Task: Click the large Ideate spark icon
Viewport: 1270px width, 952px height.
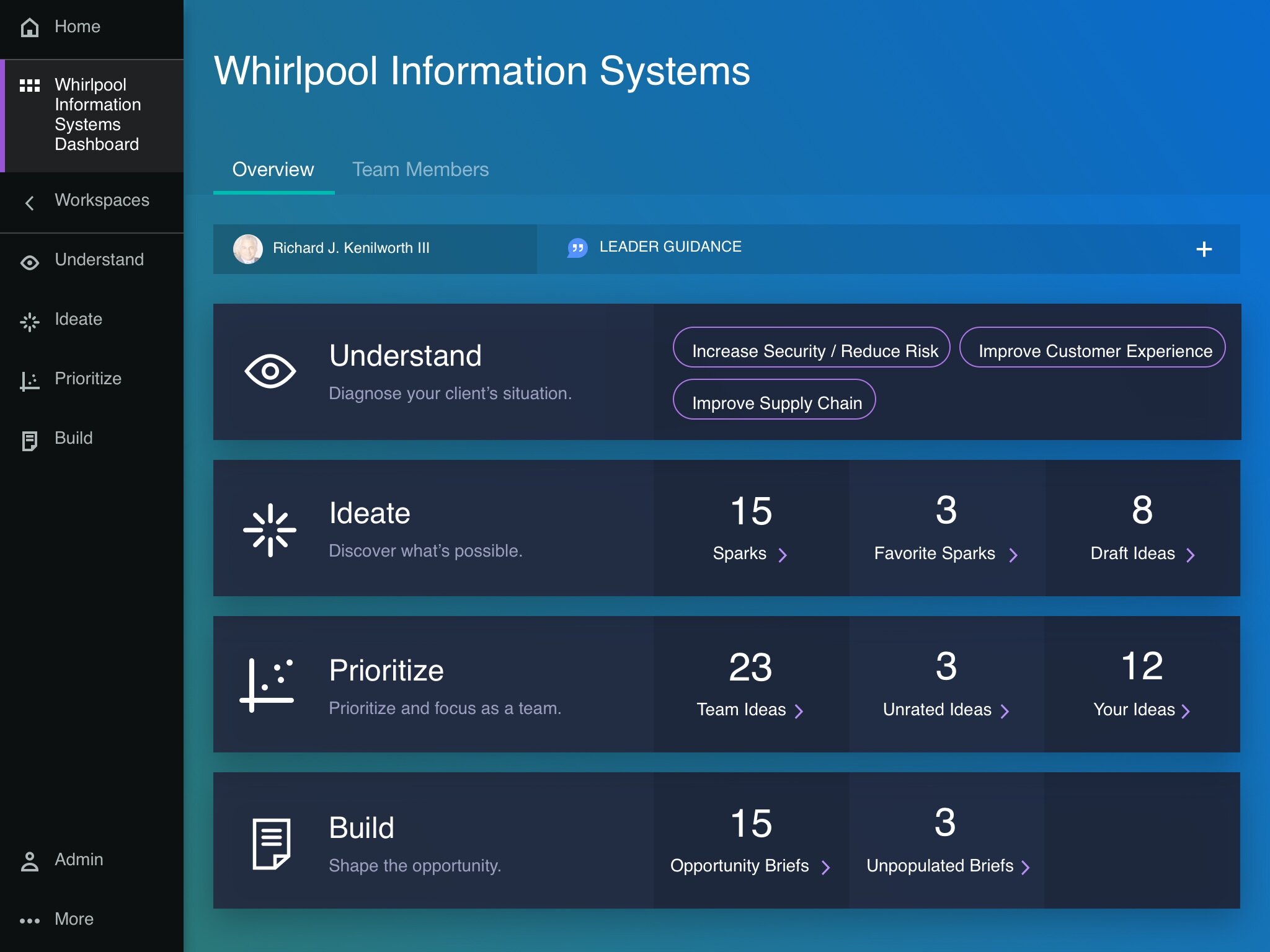Action: coord(270,530)
